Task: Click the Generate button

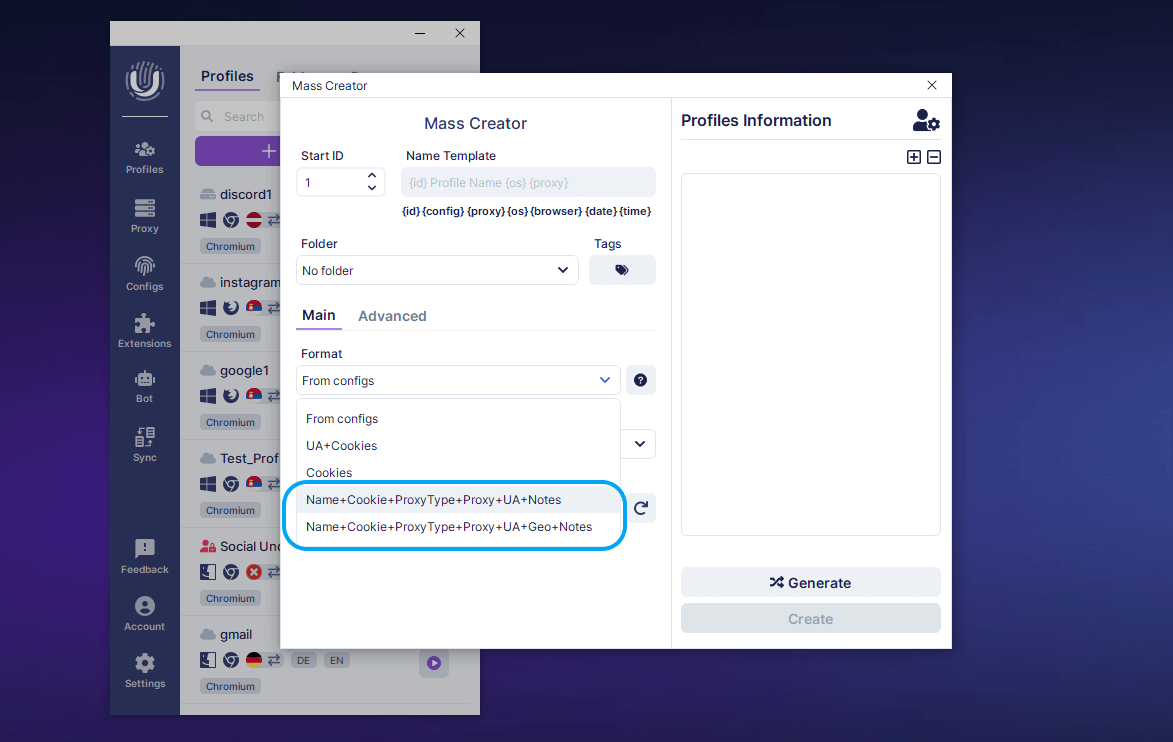Action: 810,582
